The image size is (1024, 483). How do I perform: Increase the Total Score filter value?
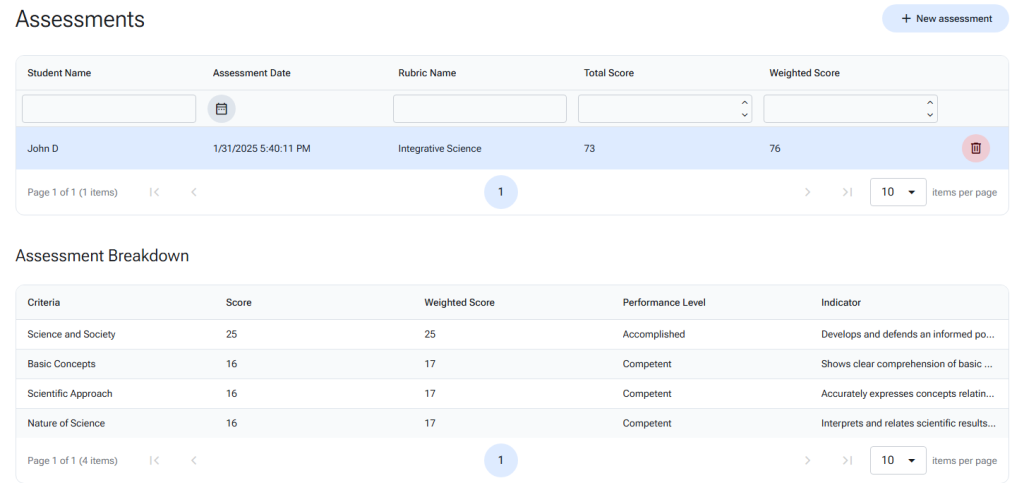(745, 103)
